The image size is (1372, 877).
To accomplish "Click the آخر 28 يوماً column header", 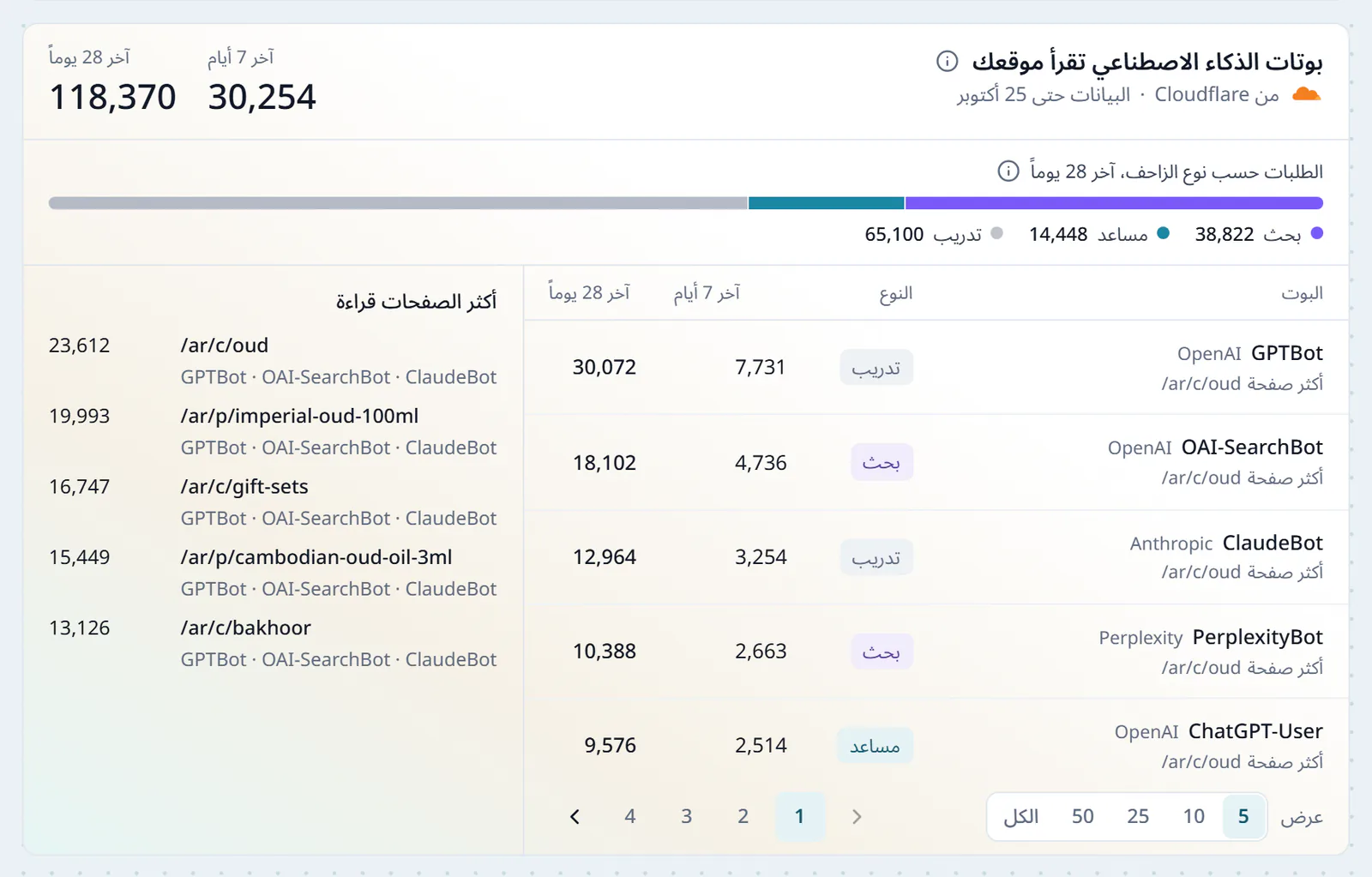I will coord(589,293).
